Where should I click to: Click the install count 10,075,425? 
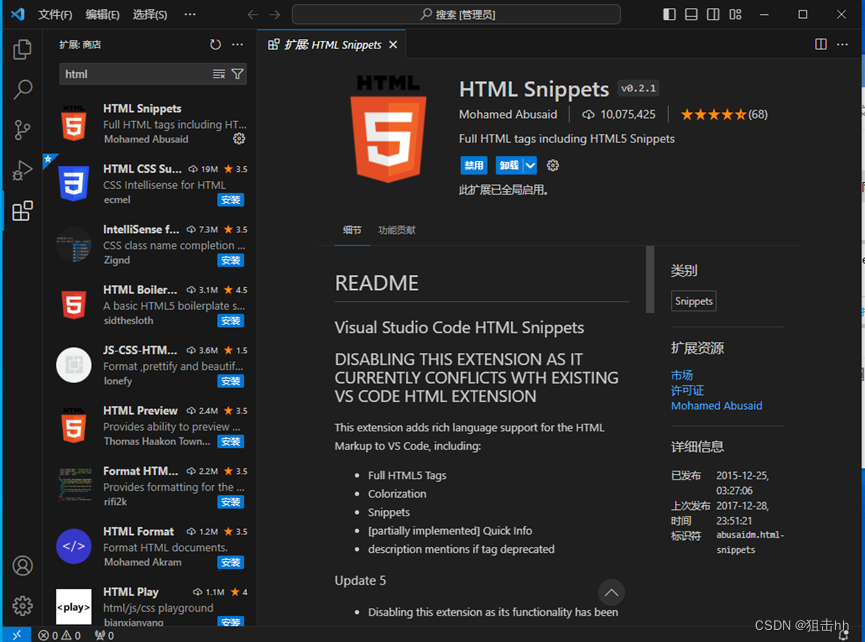[x=619, y=115]
